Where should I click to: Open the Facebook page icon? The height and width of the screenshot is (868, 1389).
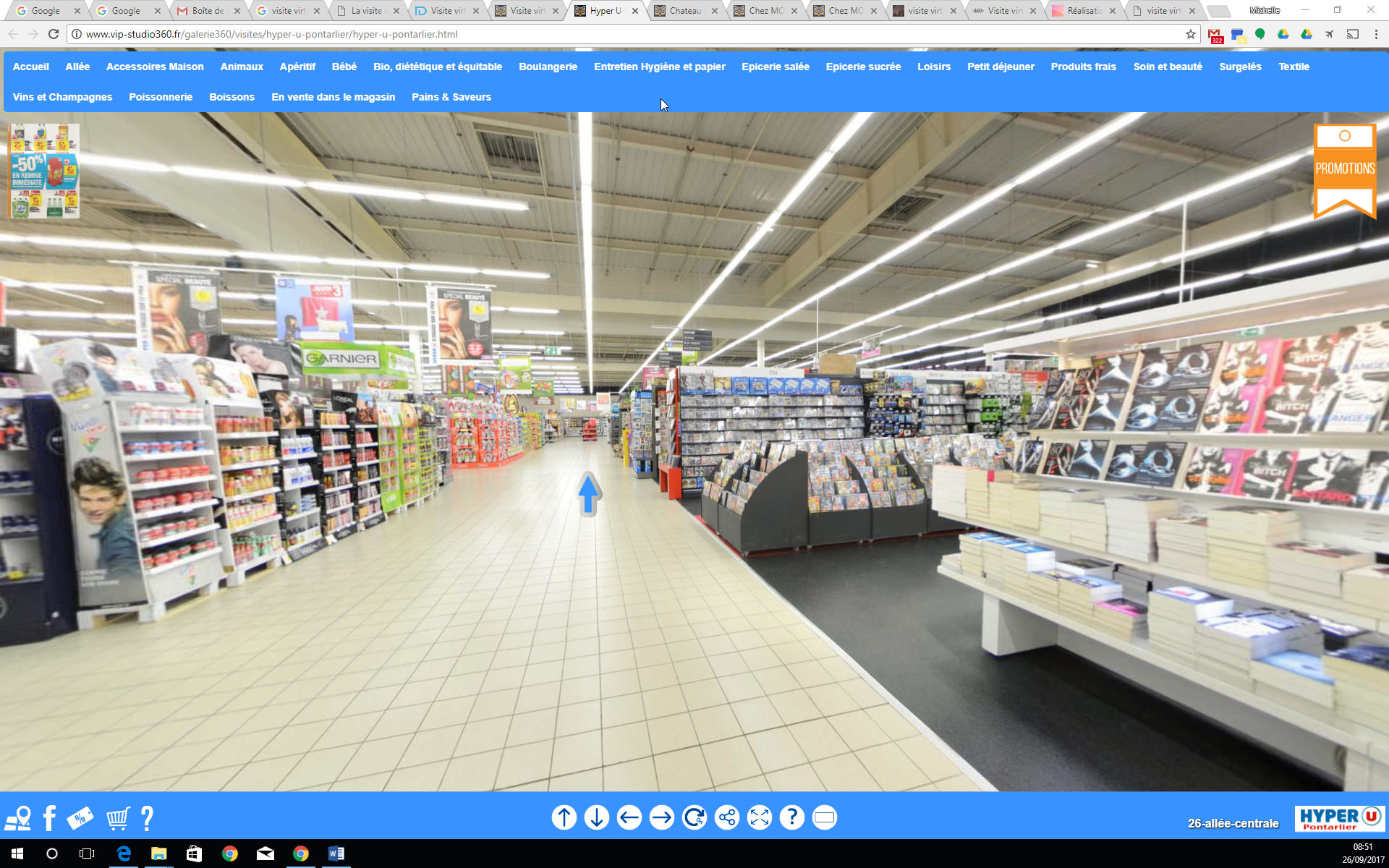[50, 818]
